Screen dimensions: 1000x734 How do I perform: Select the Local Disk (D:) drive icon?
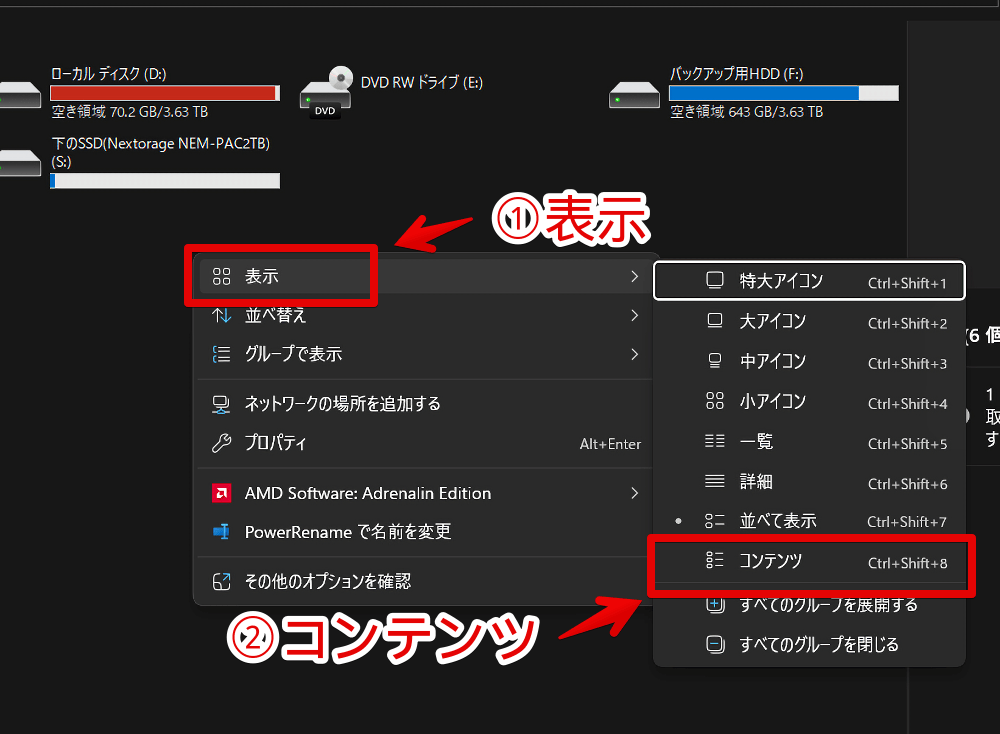click(x=18, y=95)
